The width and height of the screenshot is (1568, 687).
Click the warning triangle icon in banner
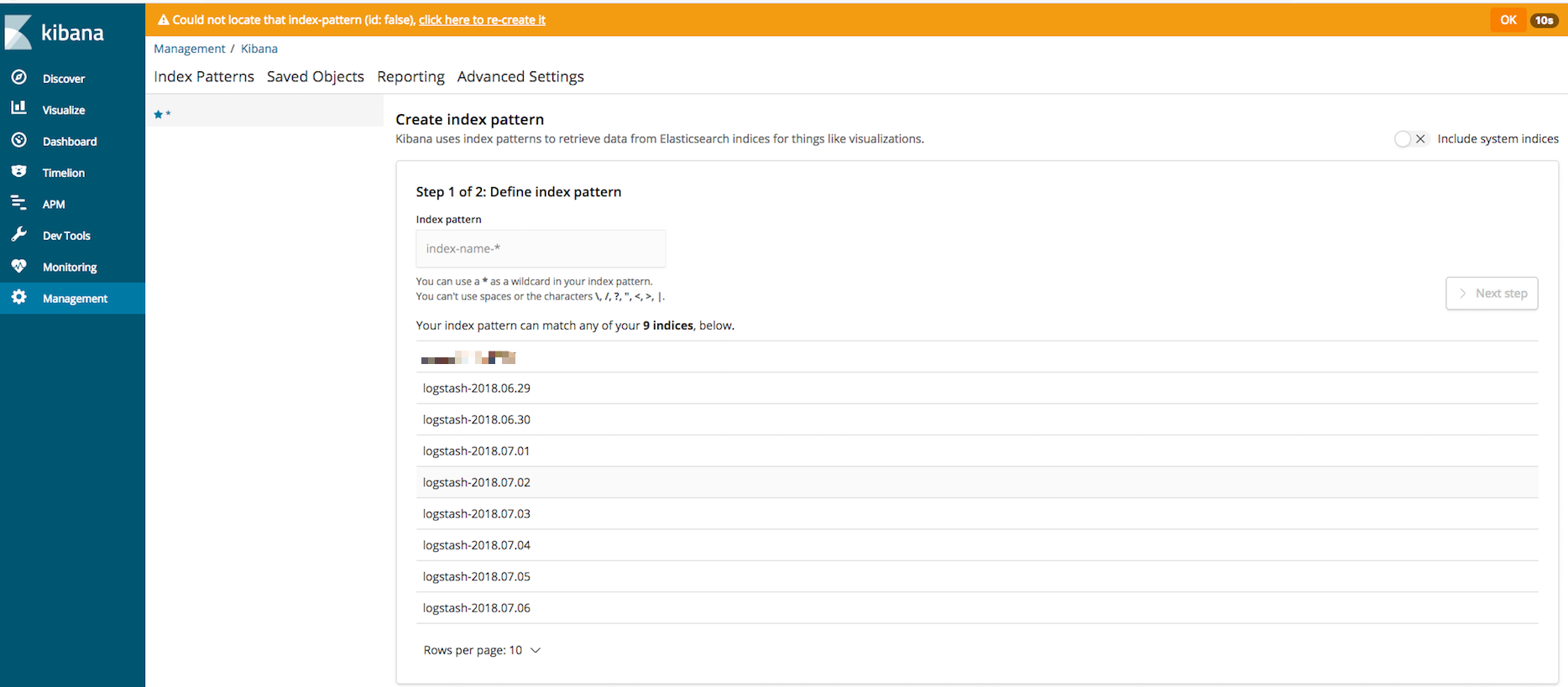click(164, 20)
